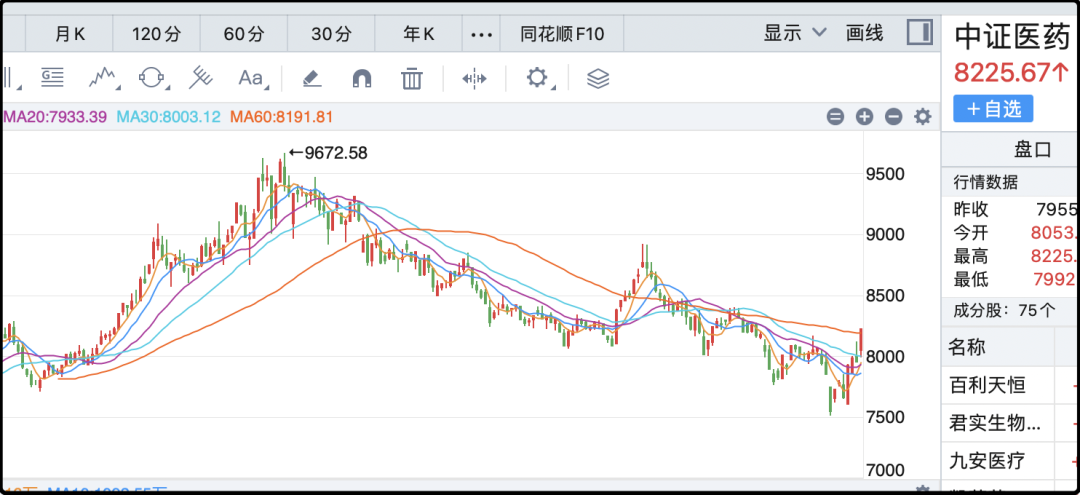
Task: Switch to the 月K period tab
Action: tap(70, 34)
